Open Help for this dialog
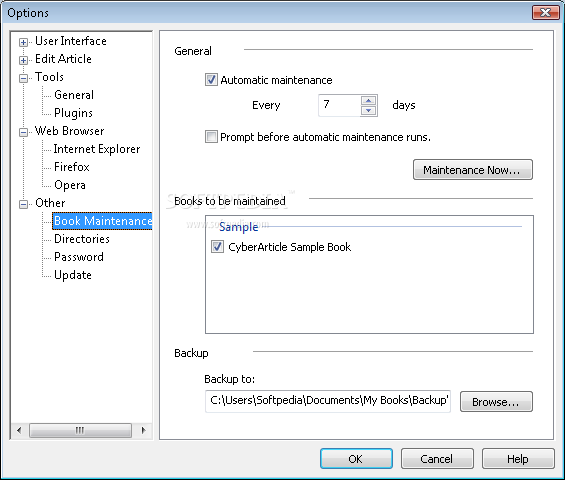 pyautogui.click(x=518, y=459)
